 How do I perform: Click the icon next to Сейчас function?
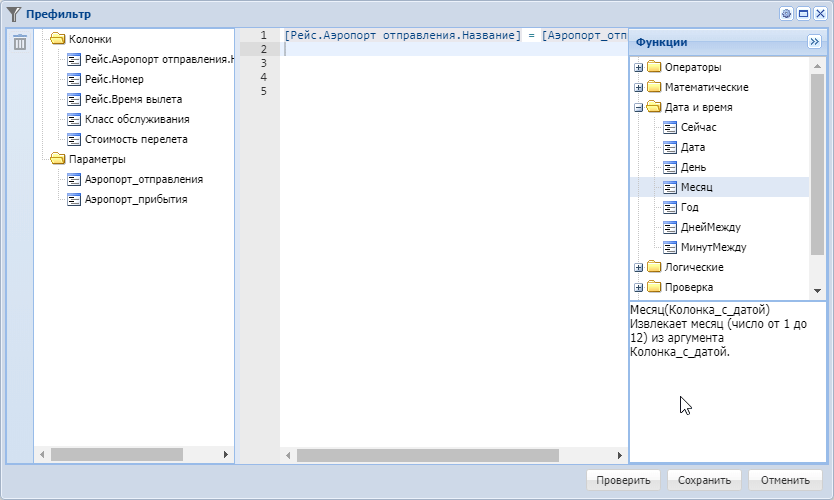pyautogui.click(x=671, y=127)
